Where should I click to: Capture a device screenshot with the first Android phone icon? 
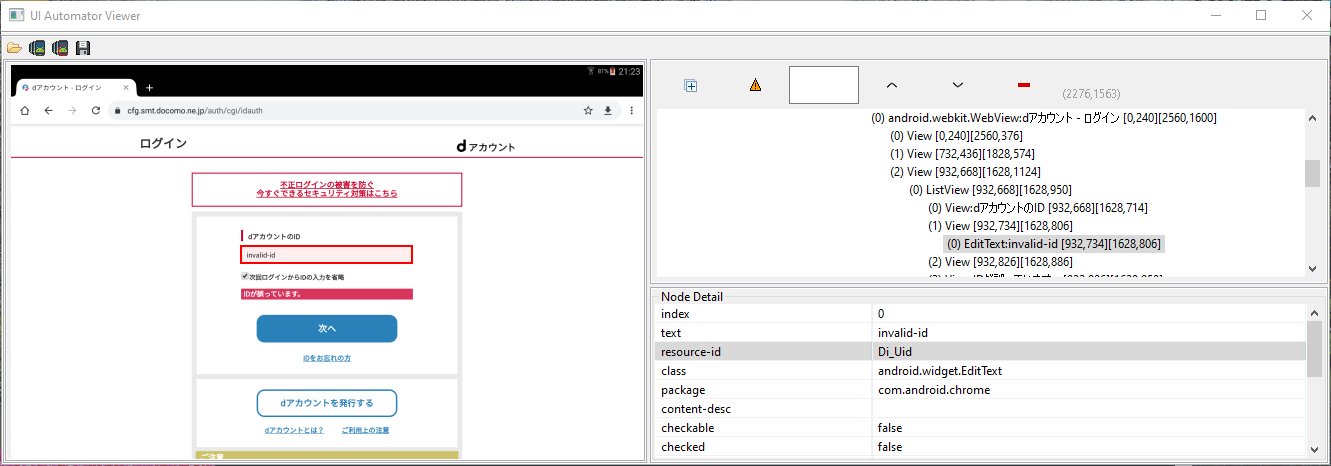[x=37, y=48]
